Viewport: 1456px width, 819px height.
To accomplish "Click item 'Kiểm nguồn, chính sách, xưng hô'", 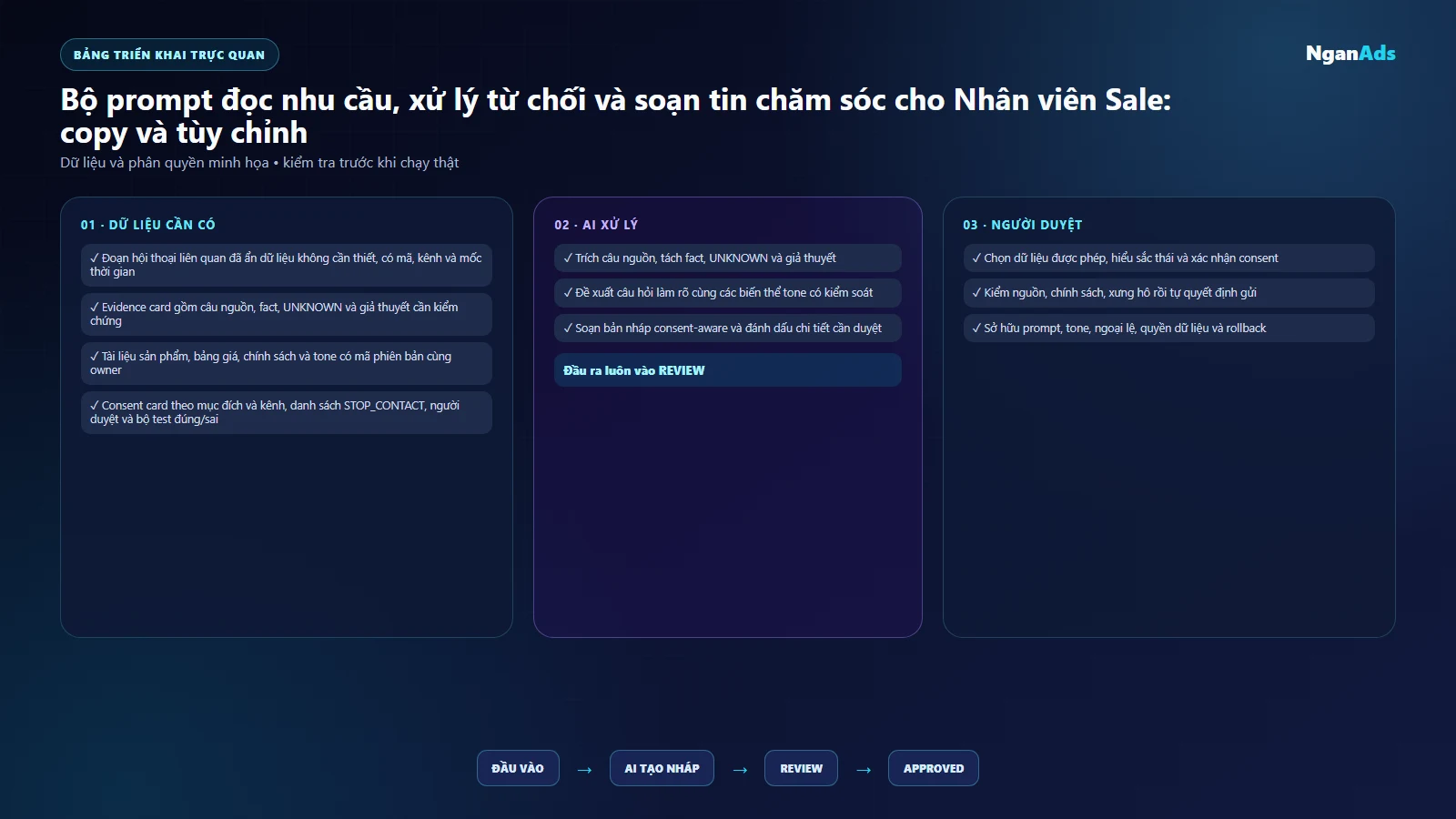I will tap(1168, 292).
